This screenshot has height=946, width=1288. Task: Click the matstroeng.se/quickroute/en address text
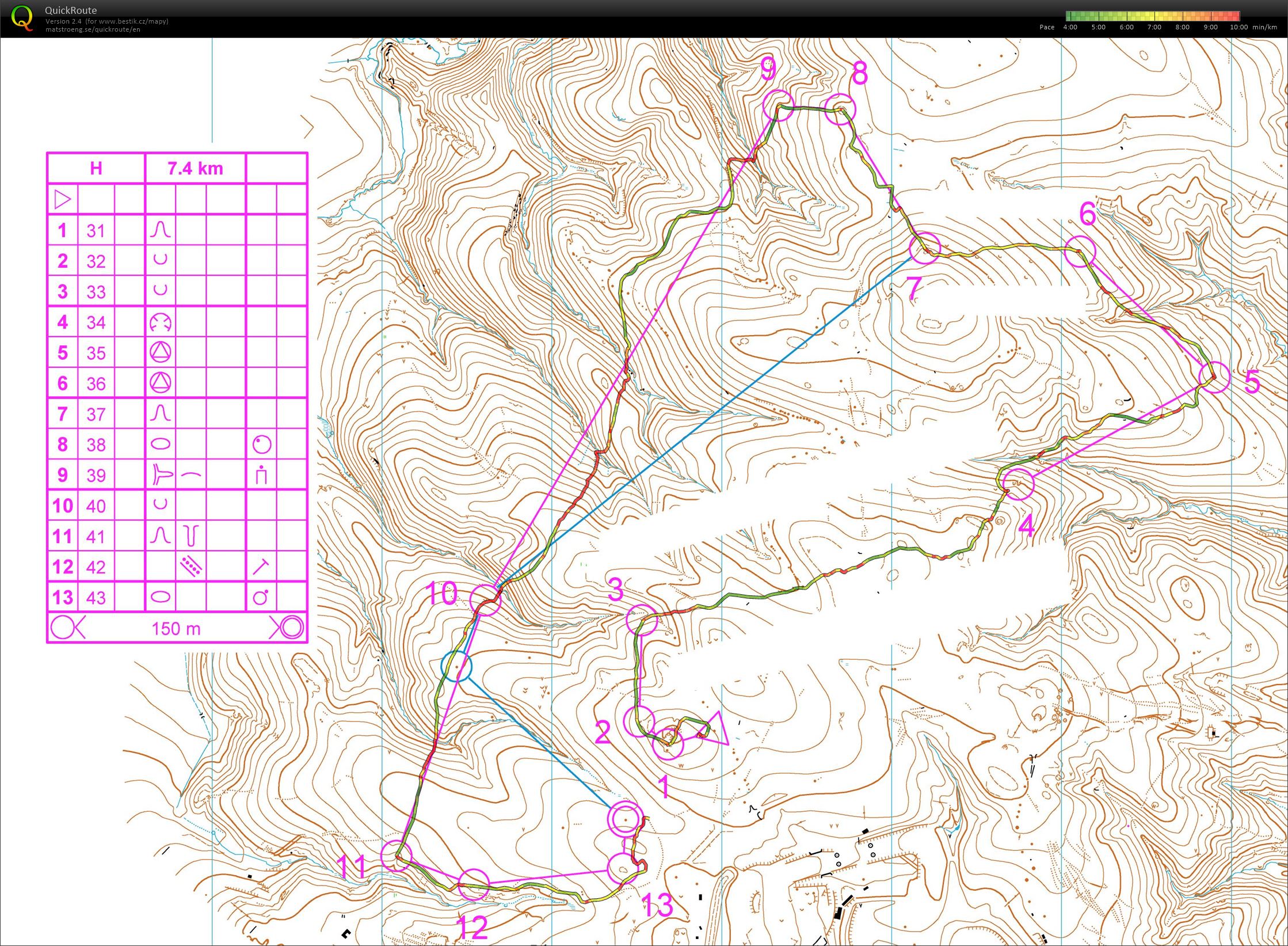coord(93,29)
